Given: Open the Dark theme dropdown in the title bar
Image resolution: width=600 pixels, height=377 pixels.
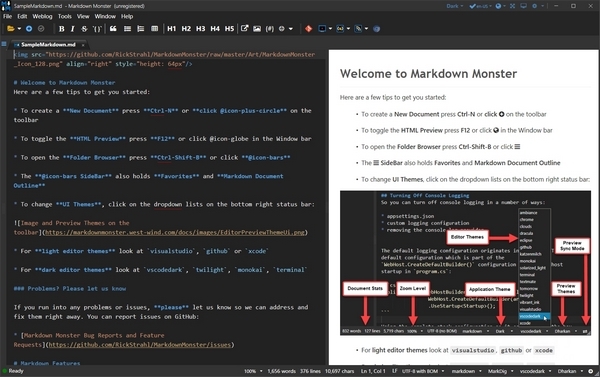Looking at the screenshot, I should (x=455, y=6).
